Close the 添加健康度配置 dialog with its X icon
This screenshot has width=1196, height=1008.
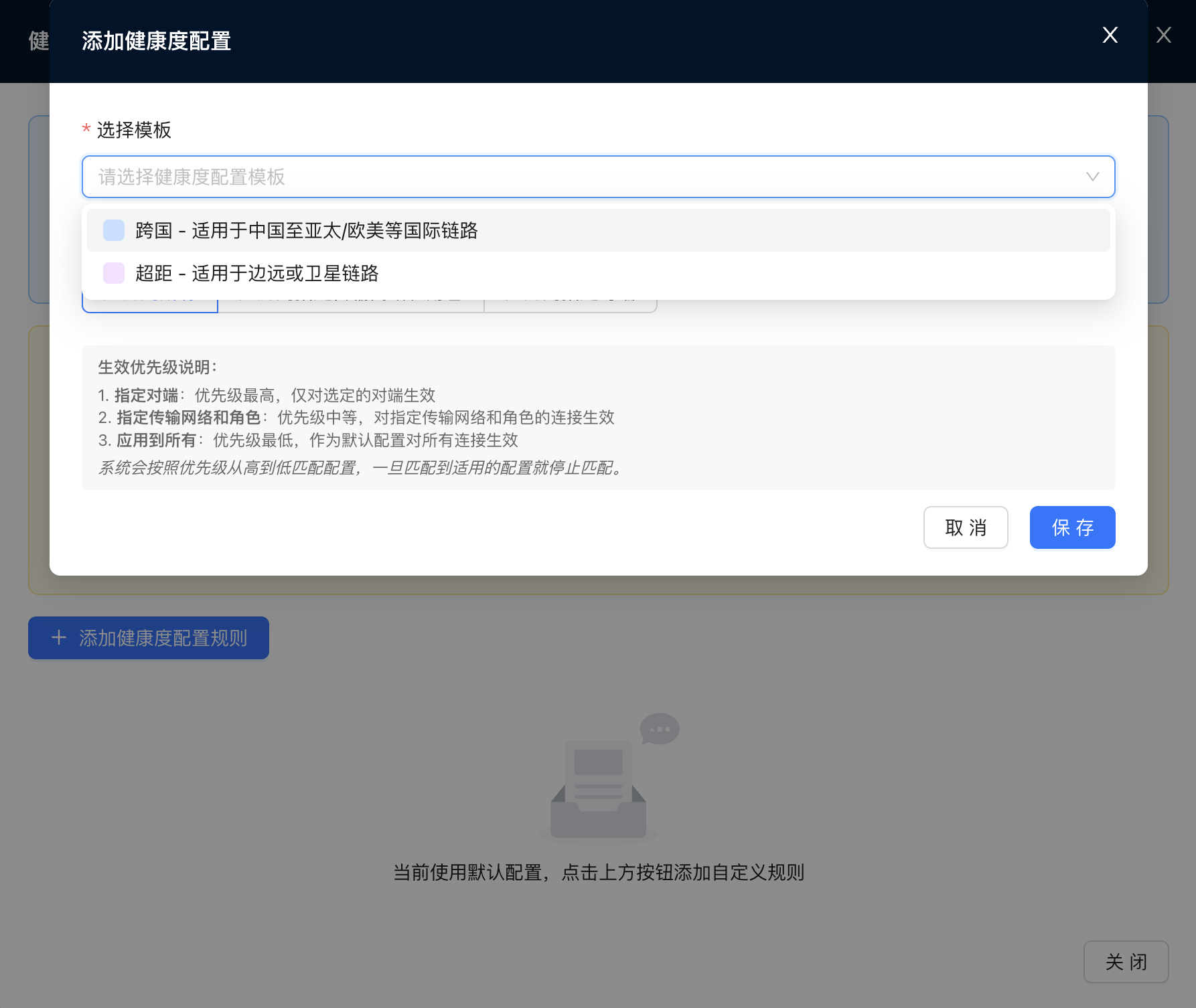click(1110, 35)
